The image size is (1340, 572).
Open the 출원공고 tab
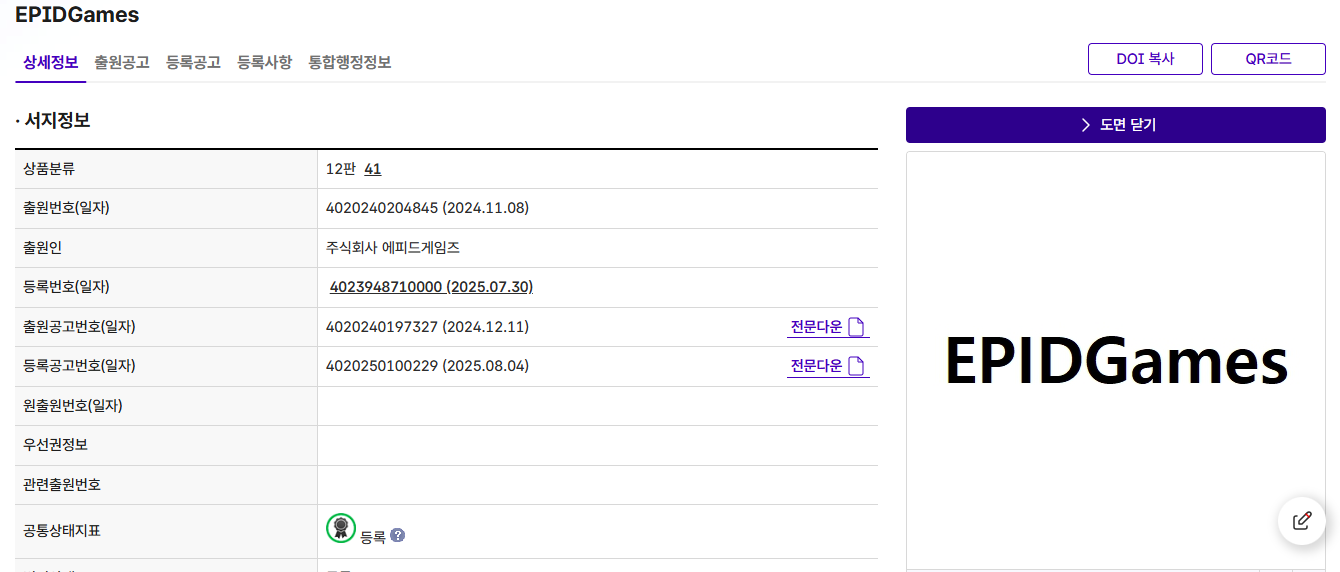(x=122, y=62)
